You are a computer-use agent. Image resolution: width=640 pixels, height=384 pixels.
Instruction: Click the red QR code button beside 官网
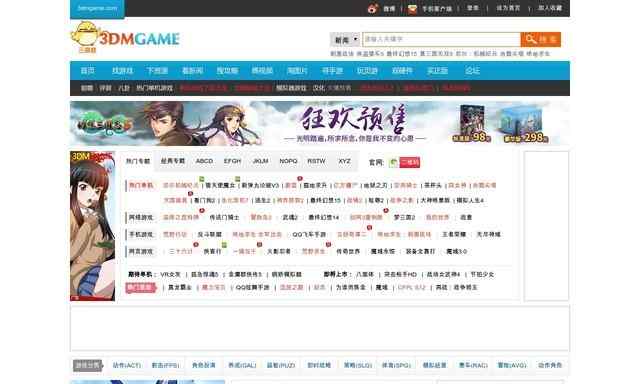[409, 162]
